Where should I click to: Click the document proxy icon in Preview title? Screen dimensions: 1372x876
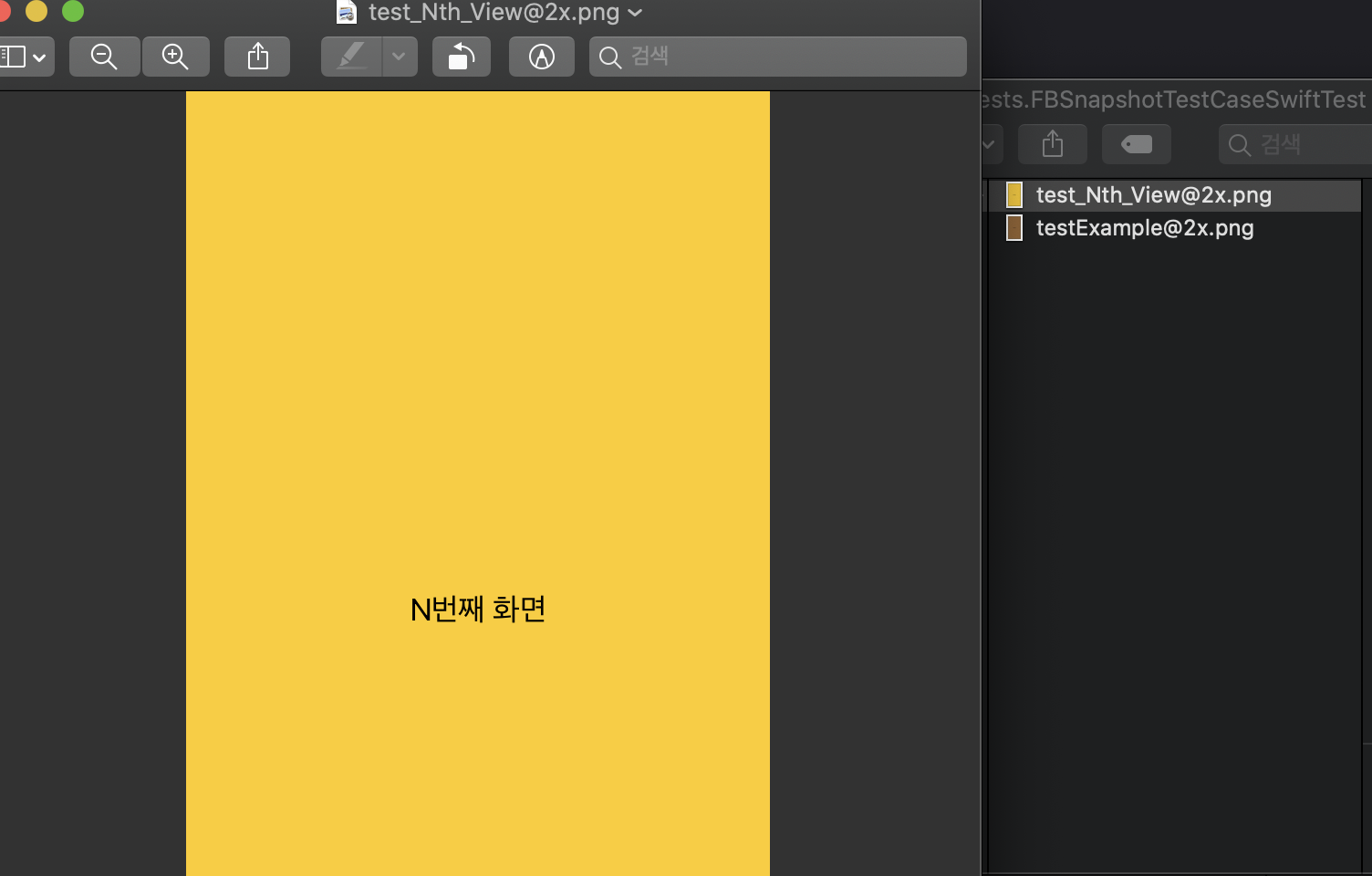347,13
